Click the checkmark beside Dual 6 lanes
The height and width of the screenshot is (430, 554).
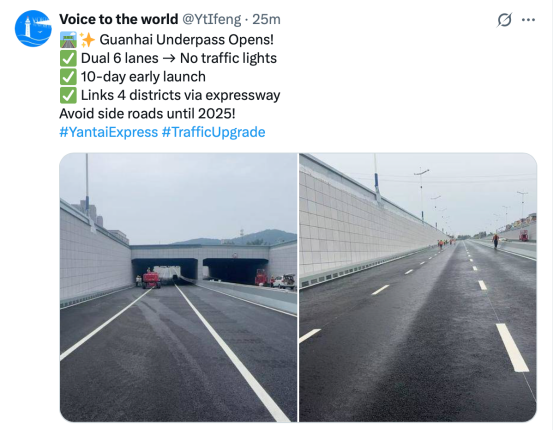click(68, 58)
